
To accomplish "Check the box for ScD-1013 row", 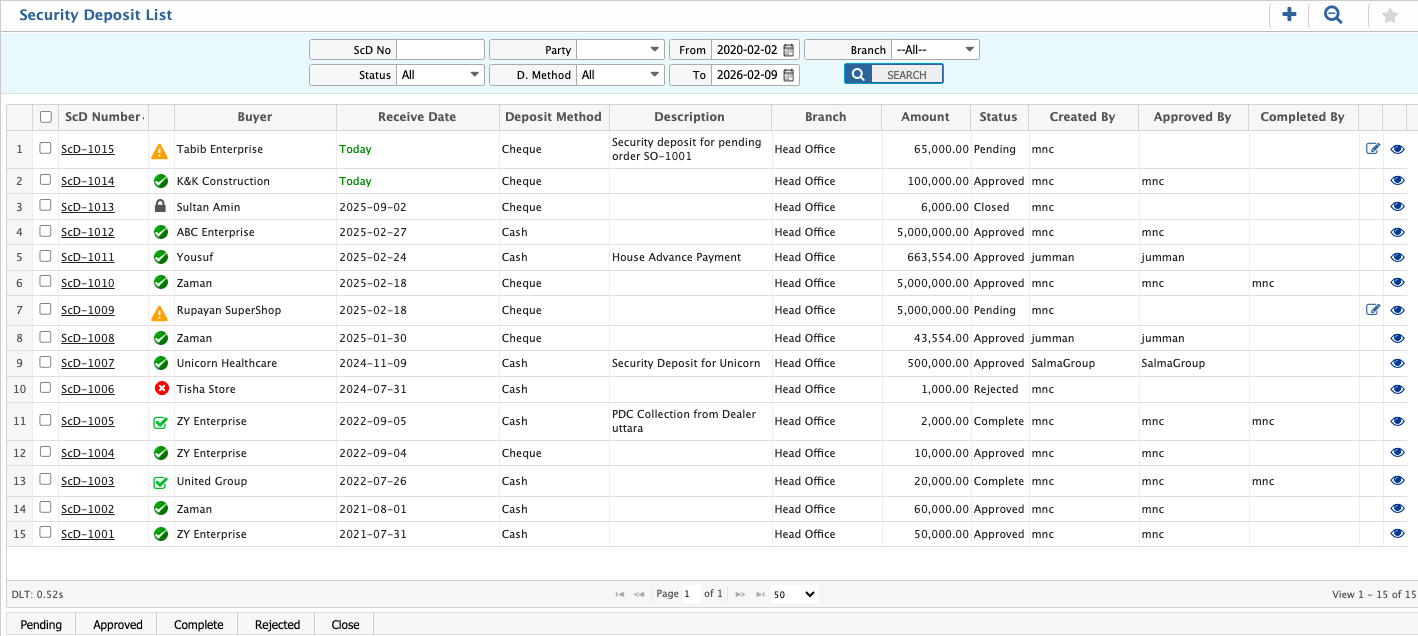I will point(45,206).
